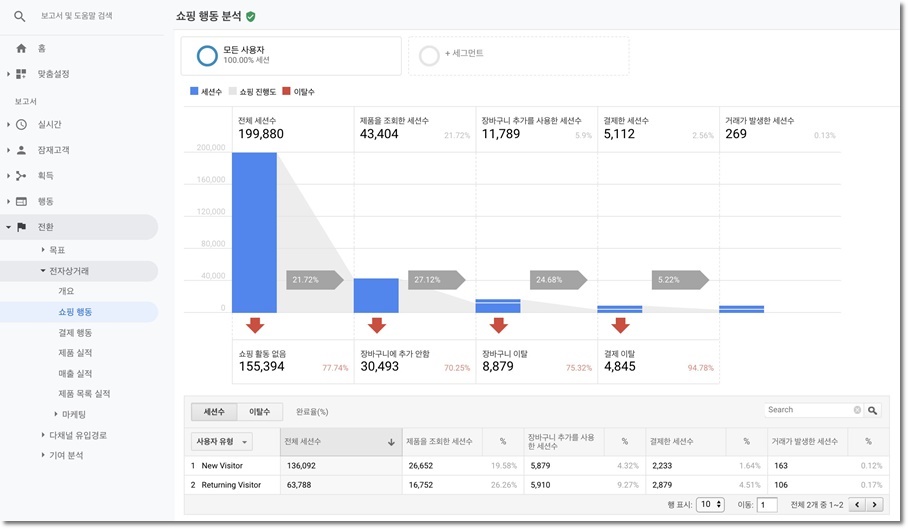Open the 제품 목록 실적 report
This screenshot has height=529, width=908.
pyautogui.click(x=84, y=394)
